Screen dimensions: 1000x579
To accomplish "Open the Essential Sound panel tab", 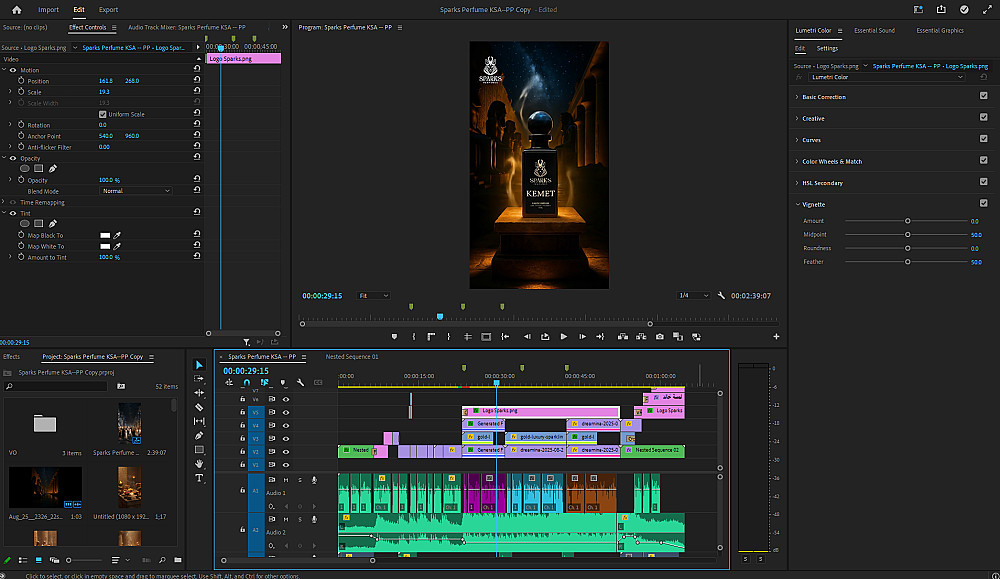I will 873,31.
